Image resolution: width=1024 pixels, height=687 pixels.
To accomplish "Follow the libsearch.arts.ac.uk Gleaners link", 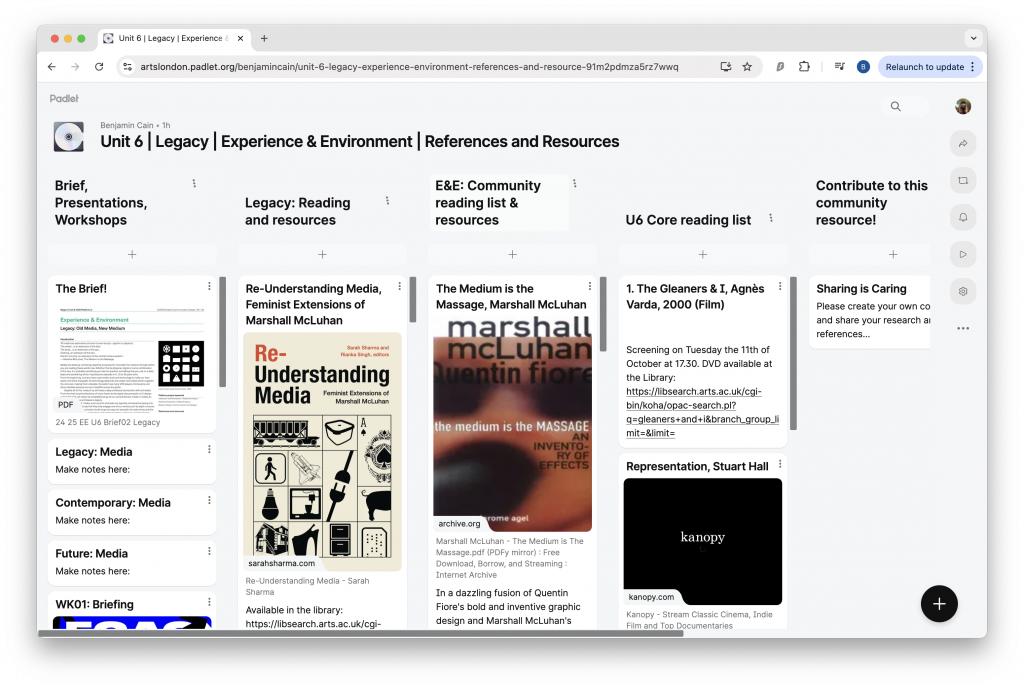I will [703, 412].
